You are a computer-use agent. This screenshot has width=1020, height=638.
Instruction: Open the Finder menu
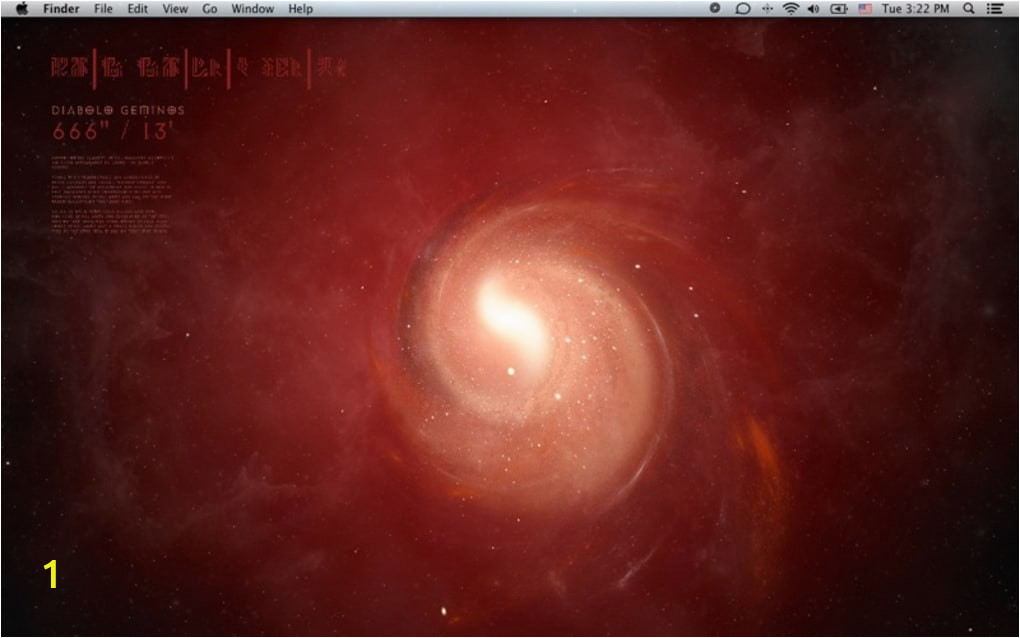(61, 8)
